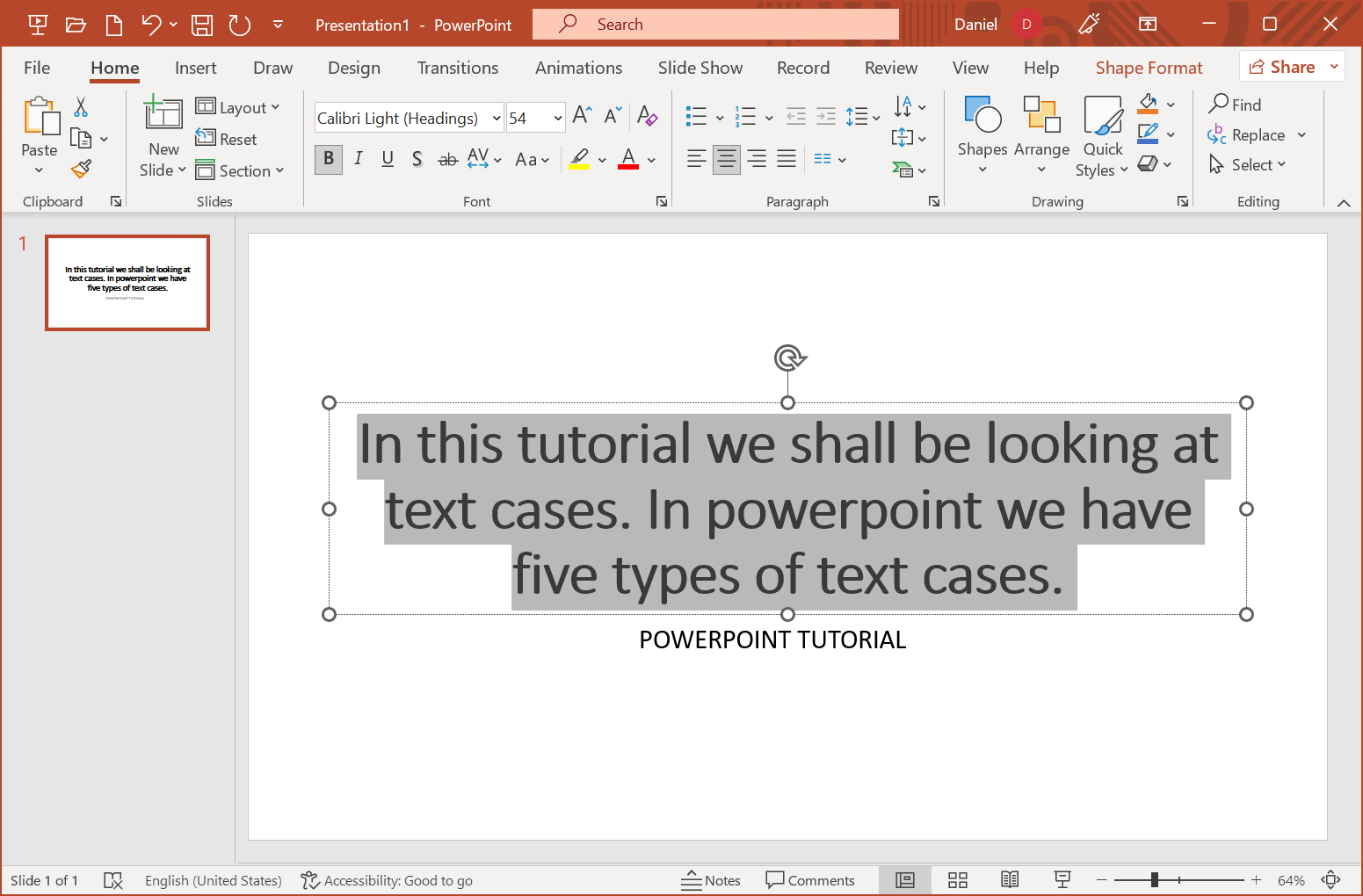Open the Format Painter tool
The height and width of the screenshot is (896, 1363).
pyautogui.click(x=80, y=168)
